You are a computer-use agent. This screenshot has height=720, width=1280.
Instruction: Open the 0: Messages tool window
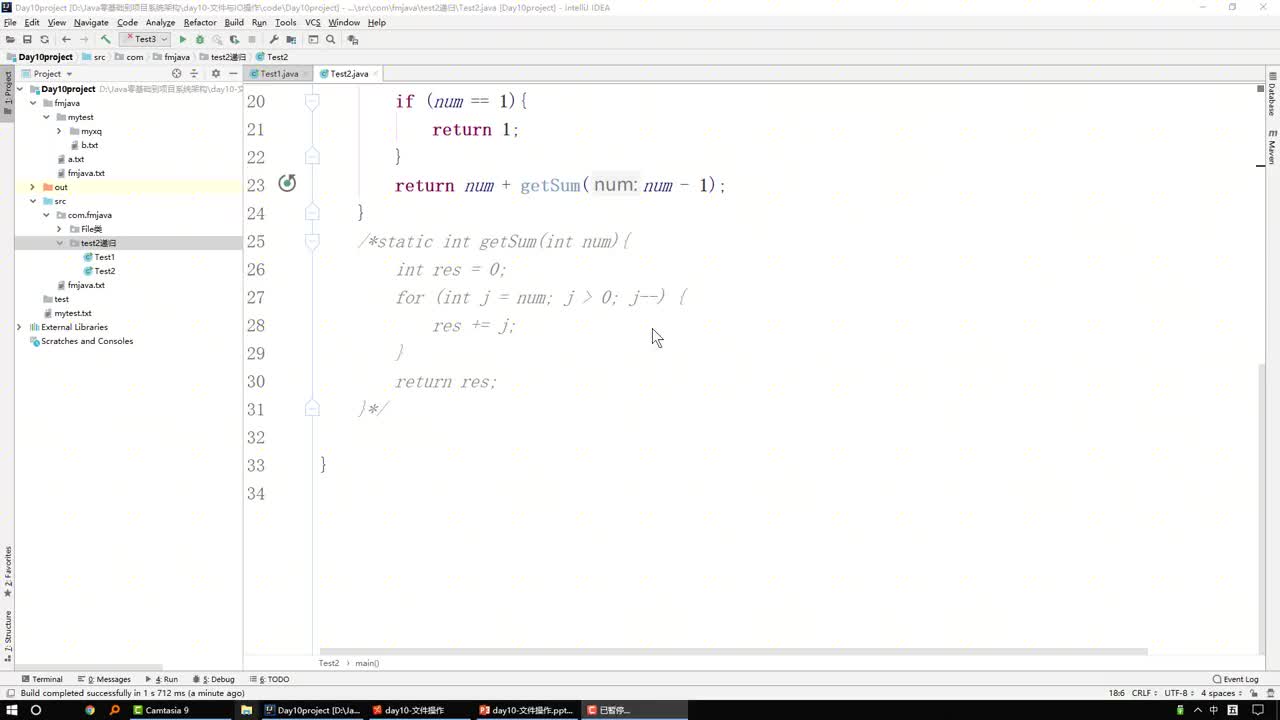(105, 679)
